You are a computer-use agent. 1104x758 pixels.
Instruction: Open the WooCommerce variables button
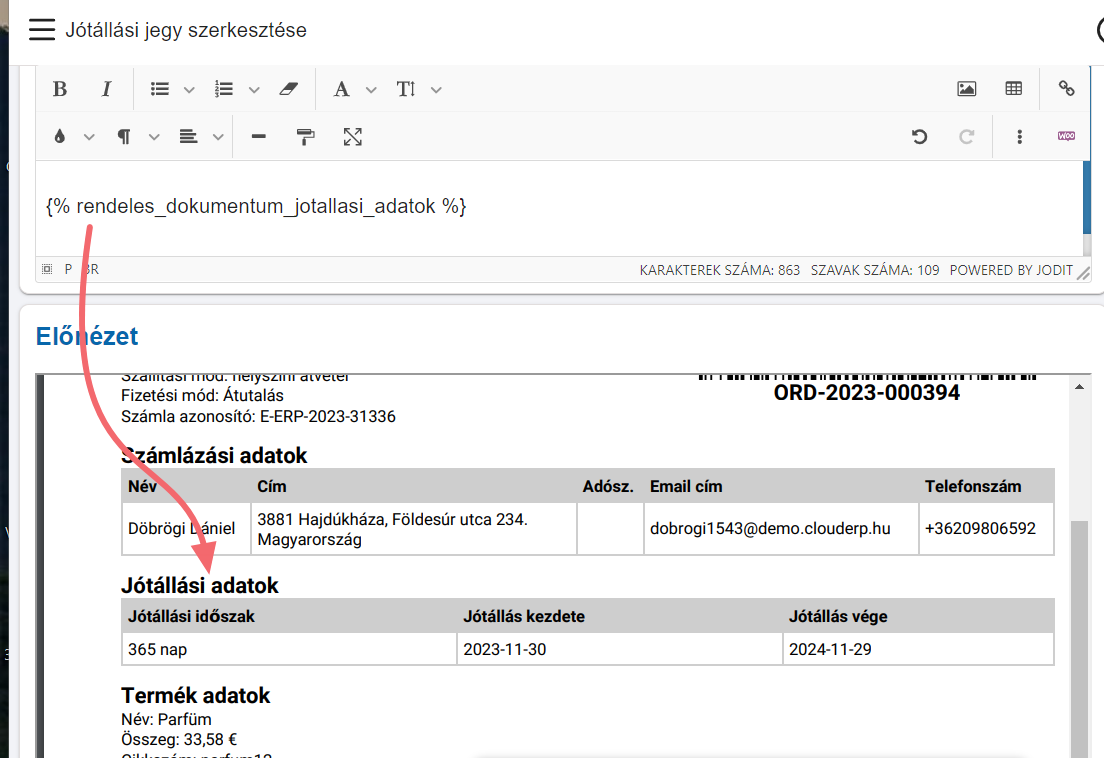pyautogui.click(x=1067, y=137)
